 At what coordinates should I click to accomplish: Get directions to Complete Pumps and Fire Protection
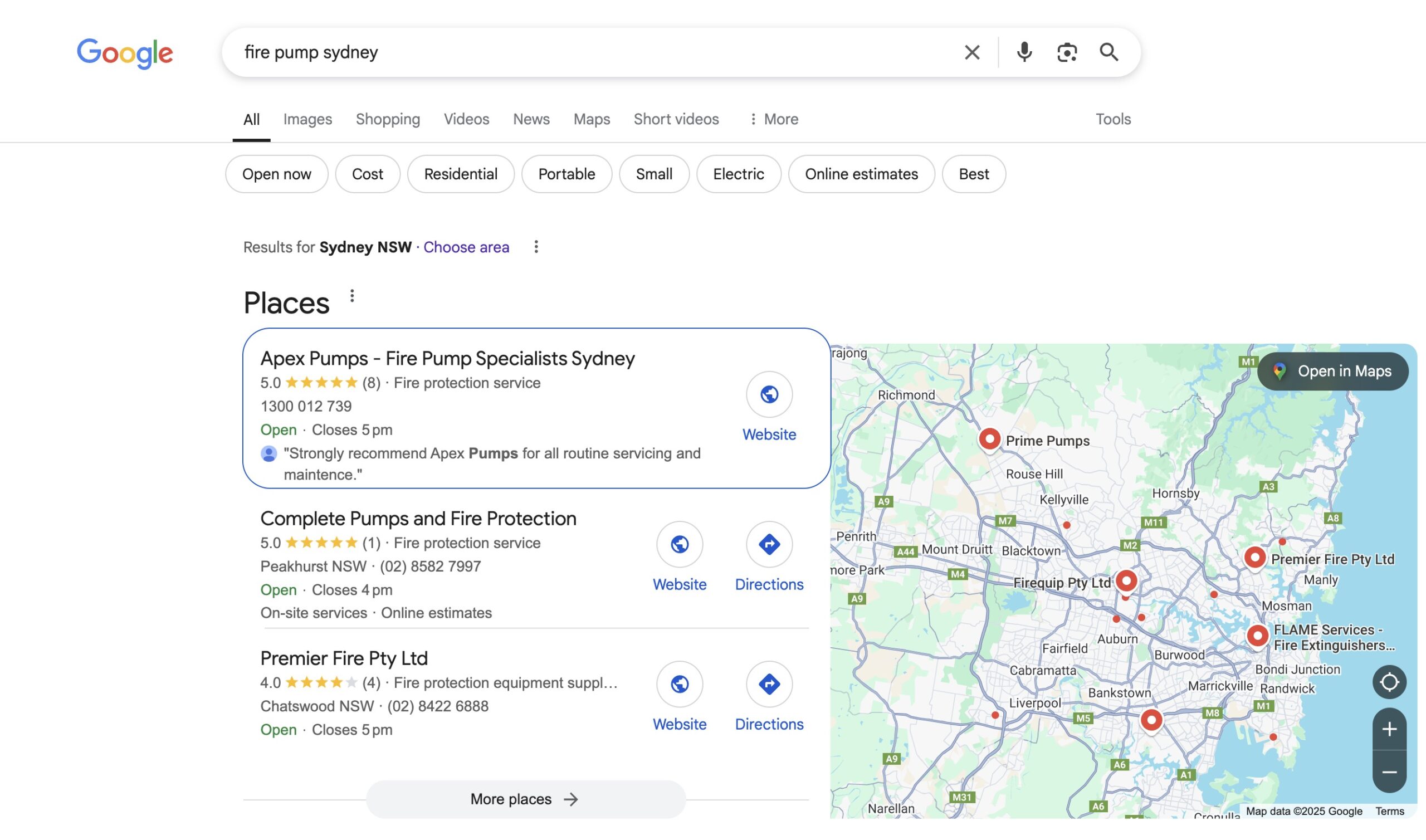point(769,544)
